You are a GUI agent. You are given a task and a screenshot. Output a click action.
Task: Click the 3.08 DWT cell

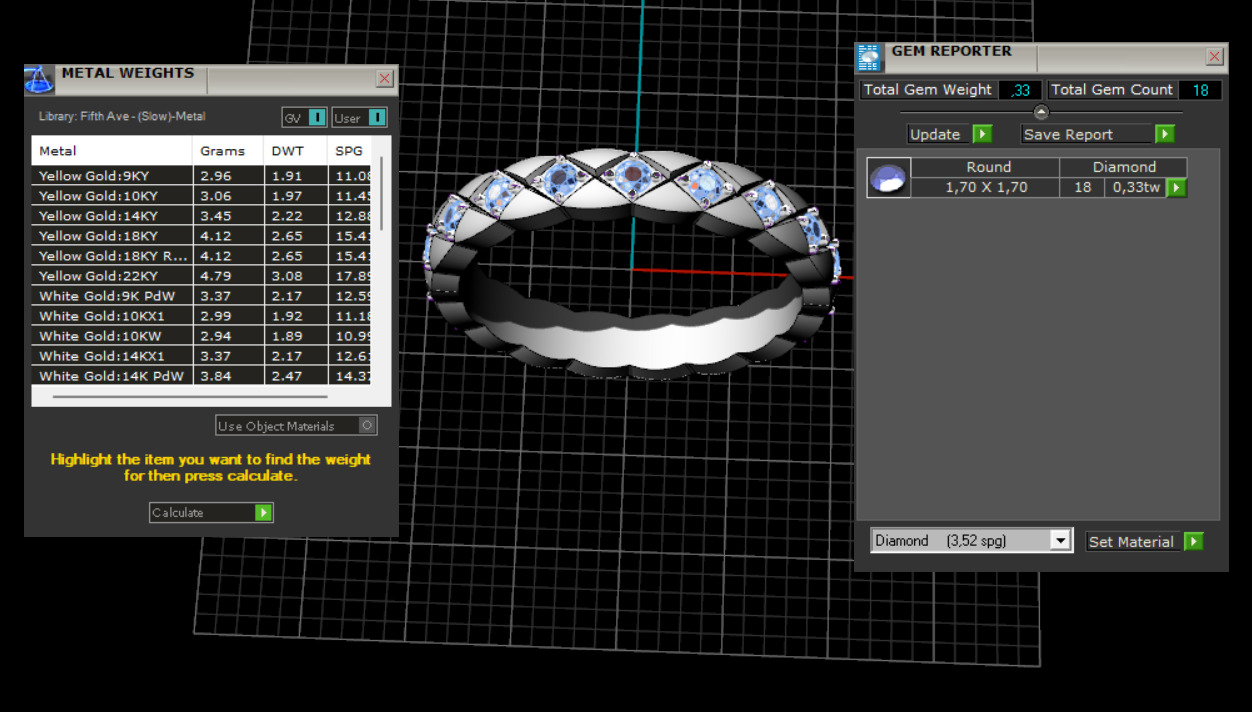tap(295, 276)
